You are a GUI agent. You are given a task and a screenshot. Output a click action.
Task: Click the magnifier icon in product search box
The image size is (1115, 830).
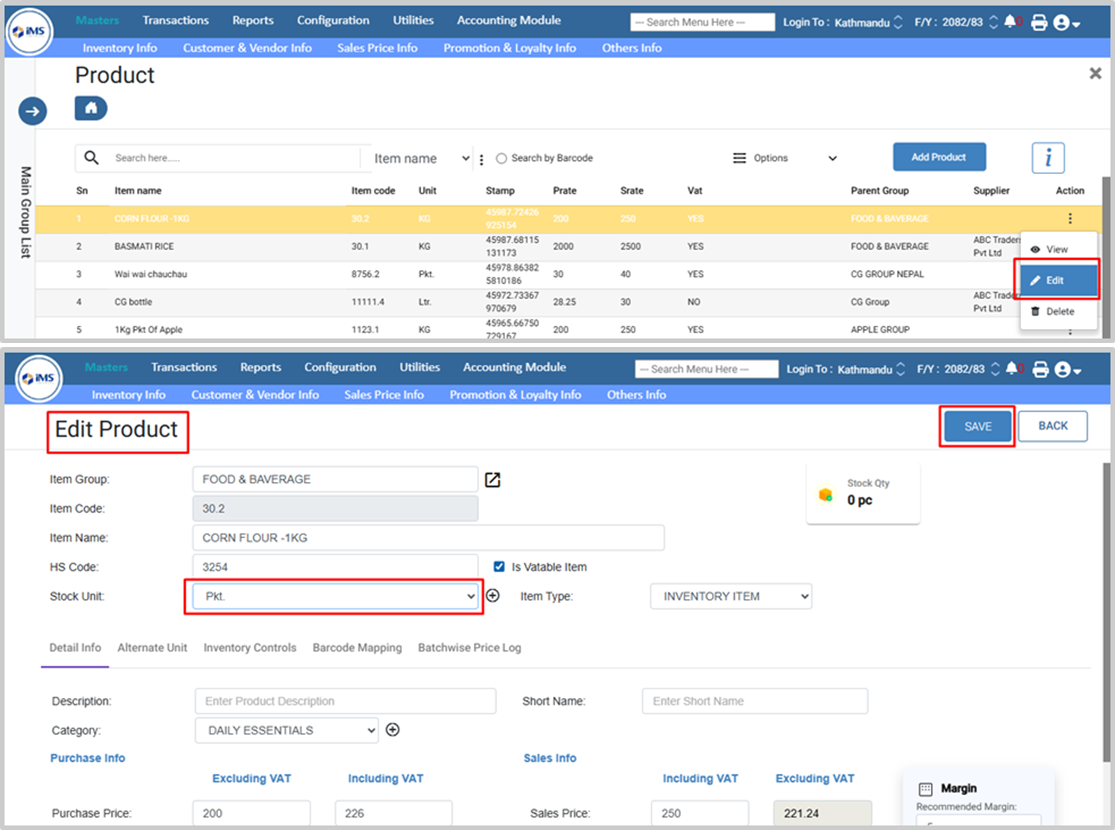[92, 158]
